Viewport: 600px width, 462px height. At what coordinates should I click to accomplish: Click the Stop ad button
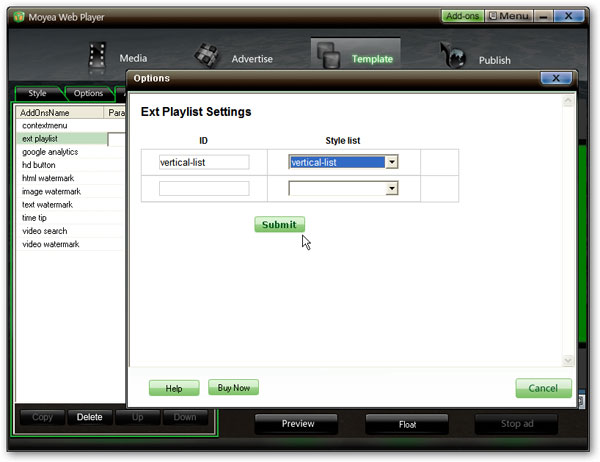tap(517, 424)
